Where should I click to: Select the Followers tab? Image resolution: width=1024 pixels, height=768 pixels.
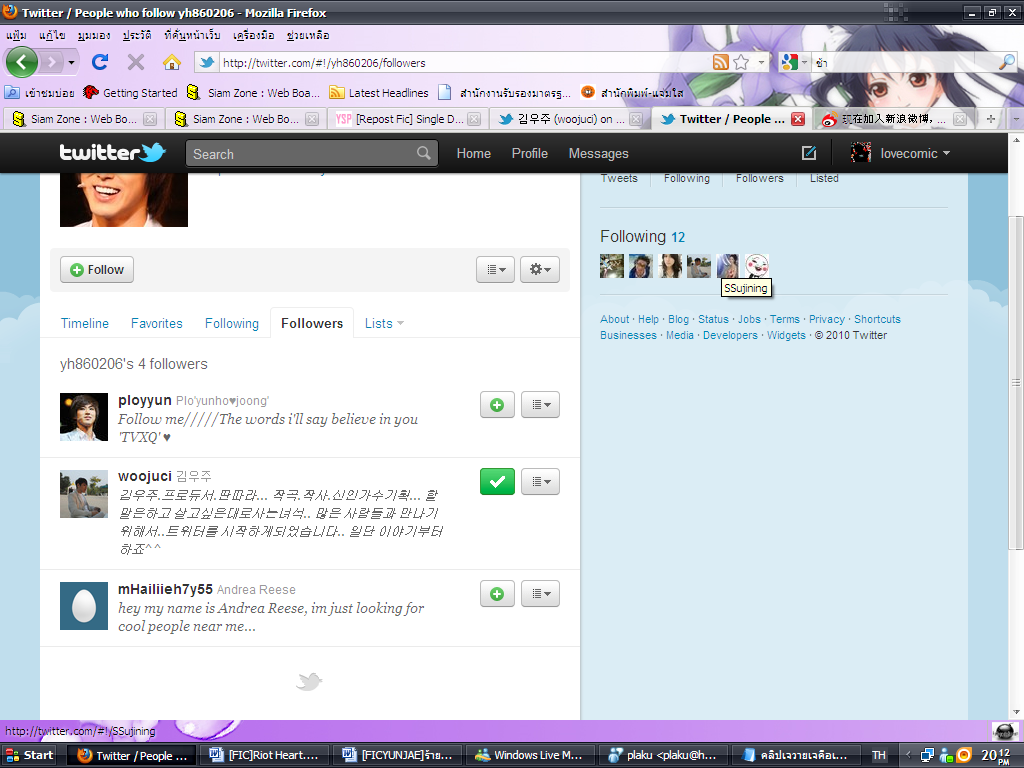312,323
